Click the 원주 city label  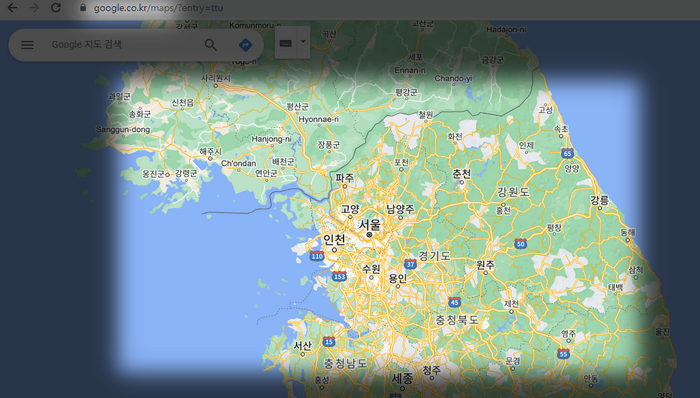pos(485,265)
